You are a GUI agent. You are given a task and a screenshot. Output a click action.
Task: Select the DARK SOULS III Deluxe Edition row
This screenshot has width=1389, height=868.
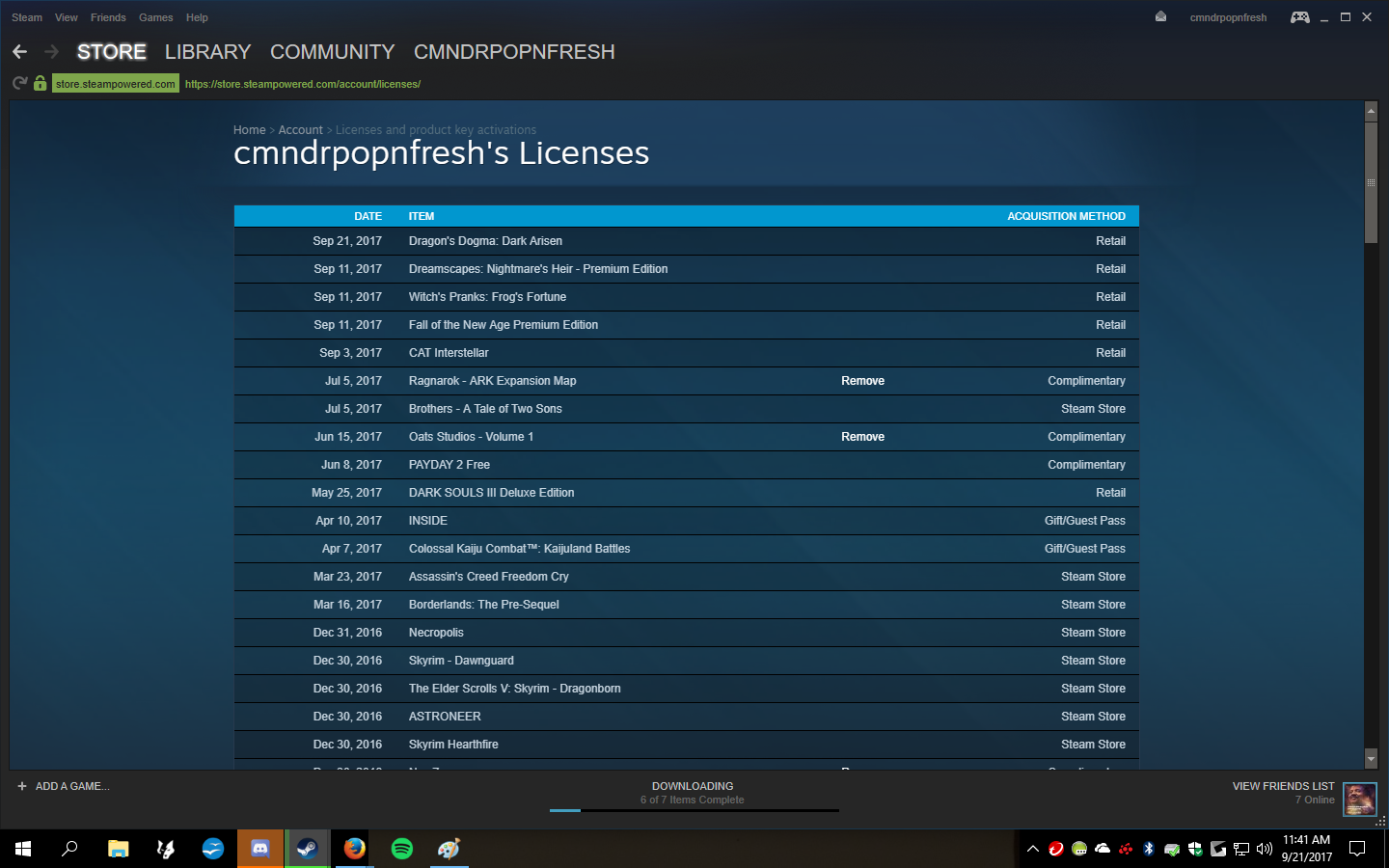[686, 493]
